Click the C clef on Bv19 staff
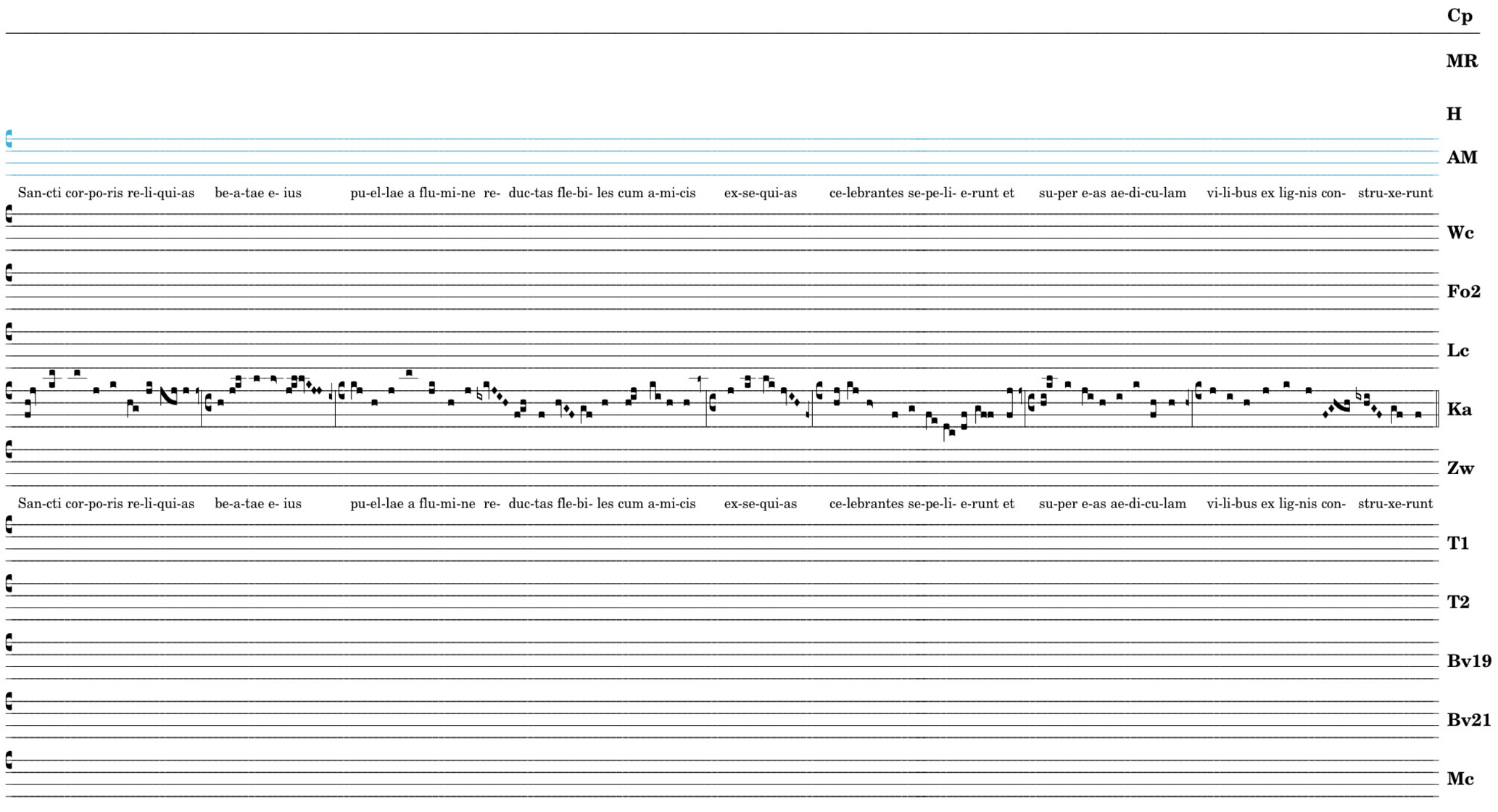The width and height of the screenshot is (1498, 812). pos(9,642)
